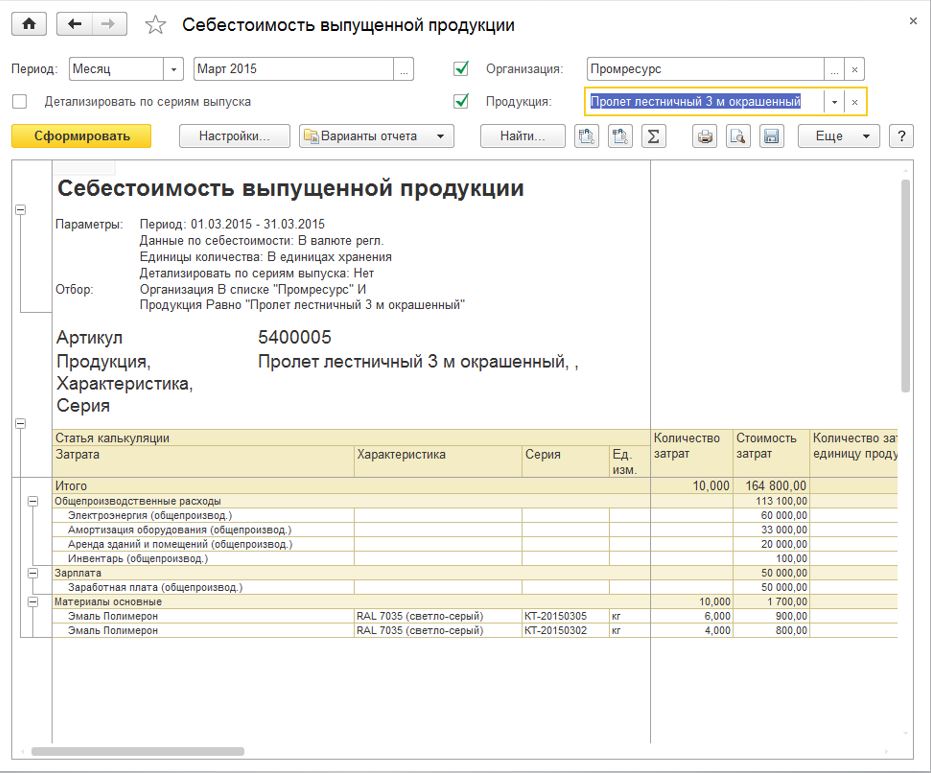
Task: Go to the home page icon
Action: tap(28, 24)
